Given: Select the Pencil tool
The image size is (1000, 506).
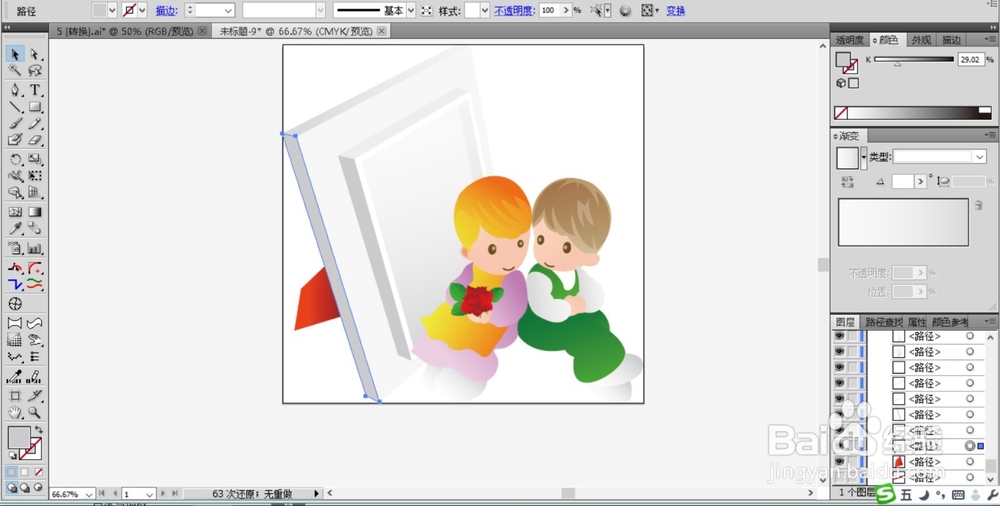Looking at the screenshot, I should click(x=34, y=123).
